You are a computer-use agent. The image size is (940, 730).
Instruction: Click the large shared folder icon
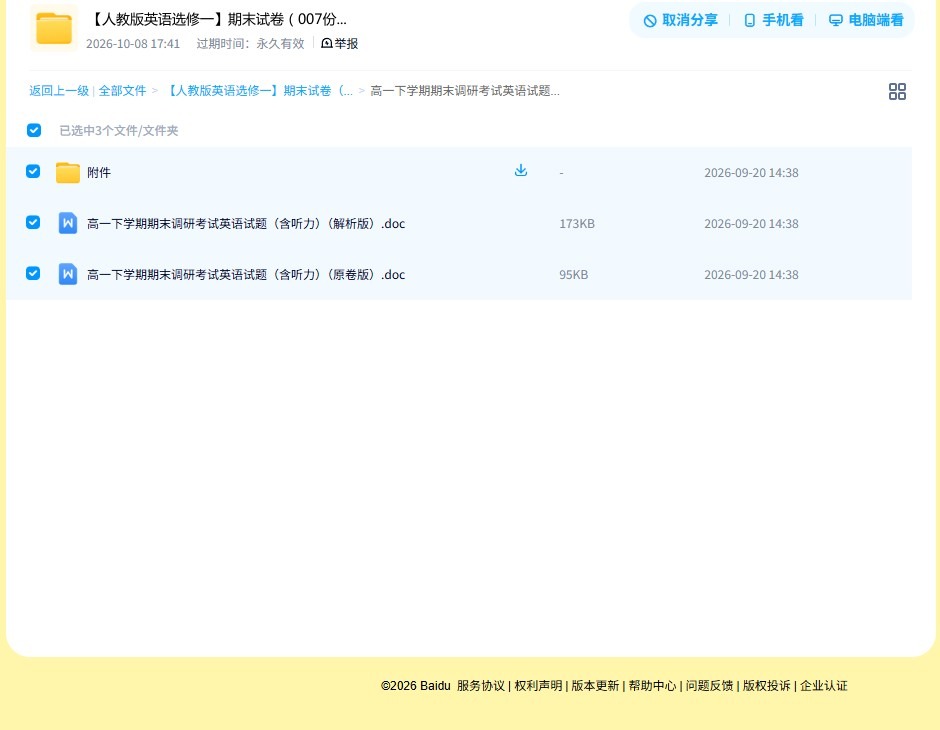click(x=54, y=28)
